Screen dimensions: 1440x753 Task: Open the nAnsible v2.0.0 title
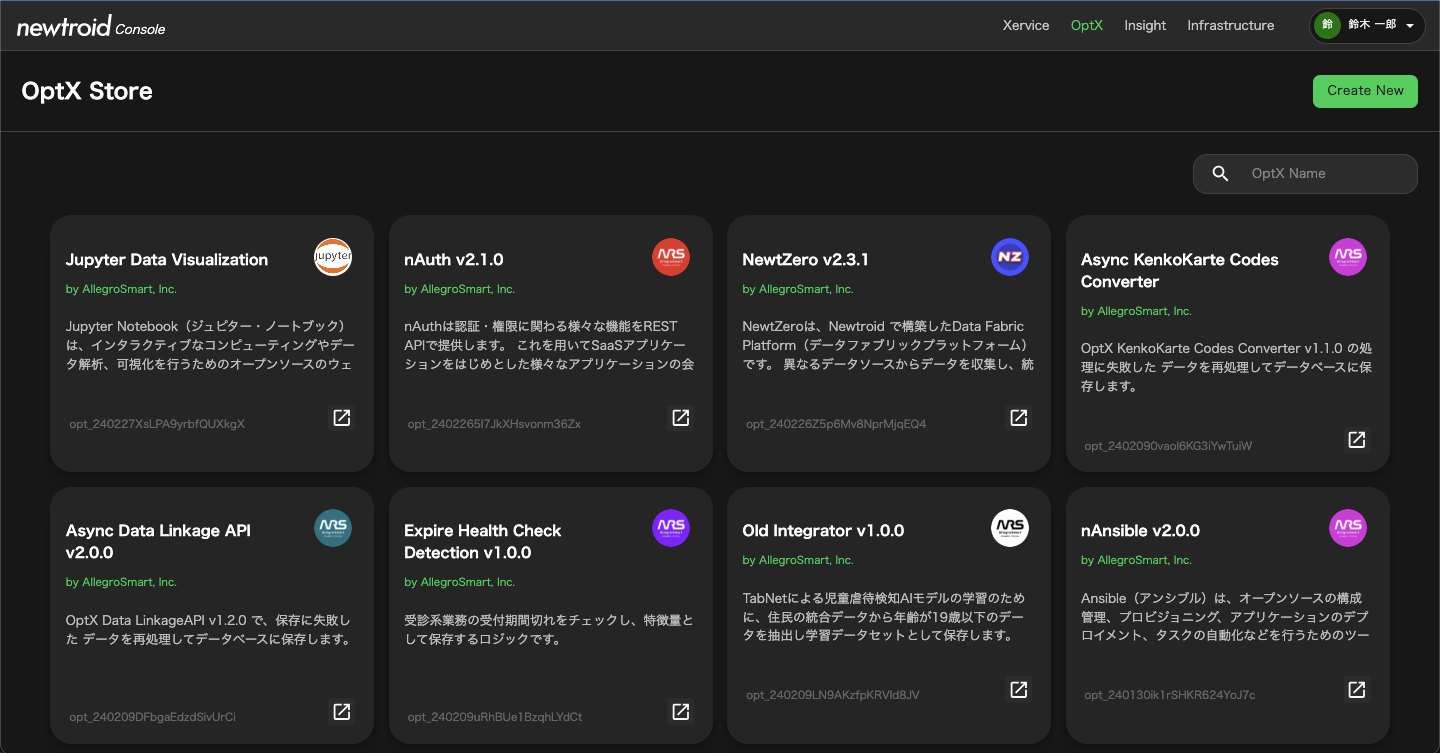[1140, 530]
